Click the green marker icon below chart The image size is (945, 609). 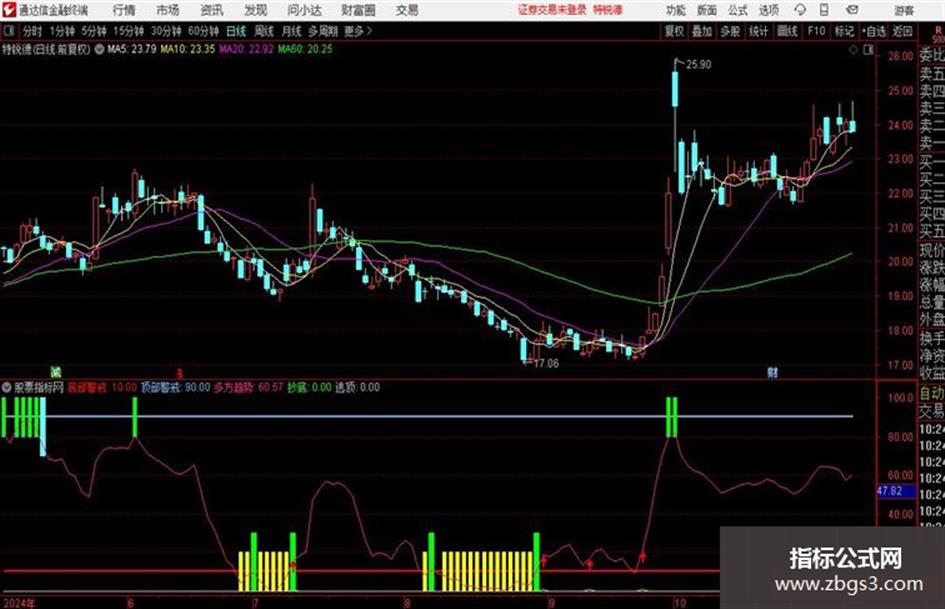pyautogui.click(x=56, y=371)
